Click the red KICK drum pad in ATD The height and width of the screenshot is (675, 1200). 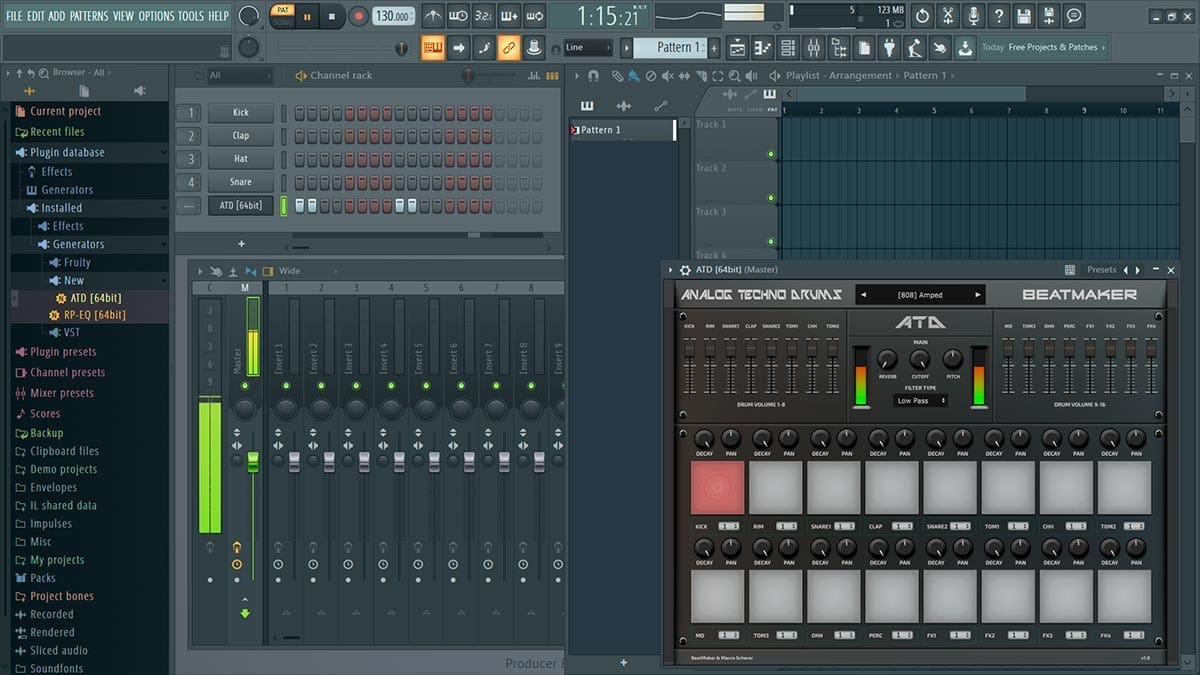(717, 488)
